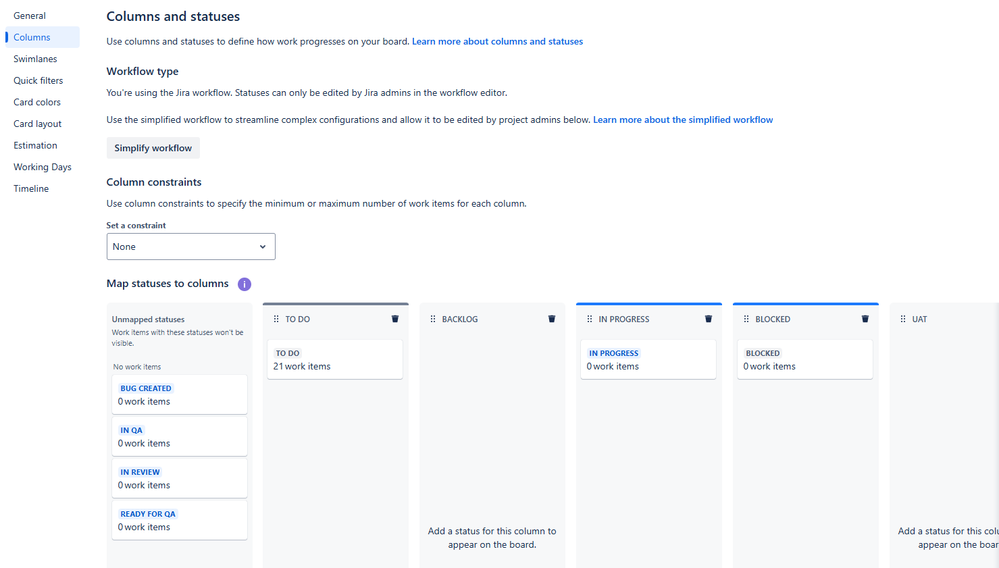Viewport: 999px width, 568px height.
Task: Open Learn more about columns and statuses link
Action: tap(497, 42)
